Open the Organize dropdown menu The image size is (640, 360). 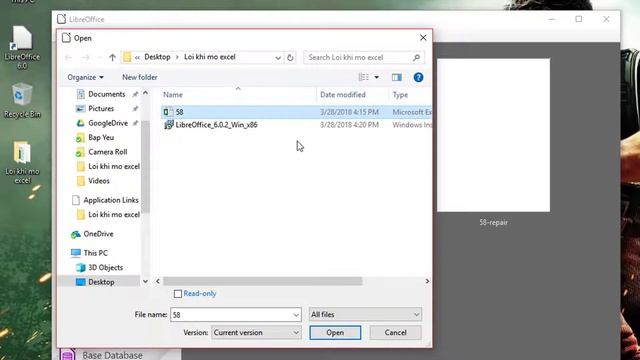[x=85, y=77]
